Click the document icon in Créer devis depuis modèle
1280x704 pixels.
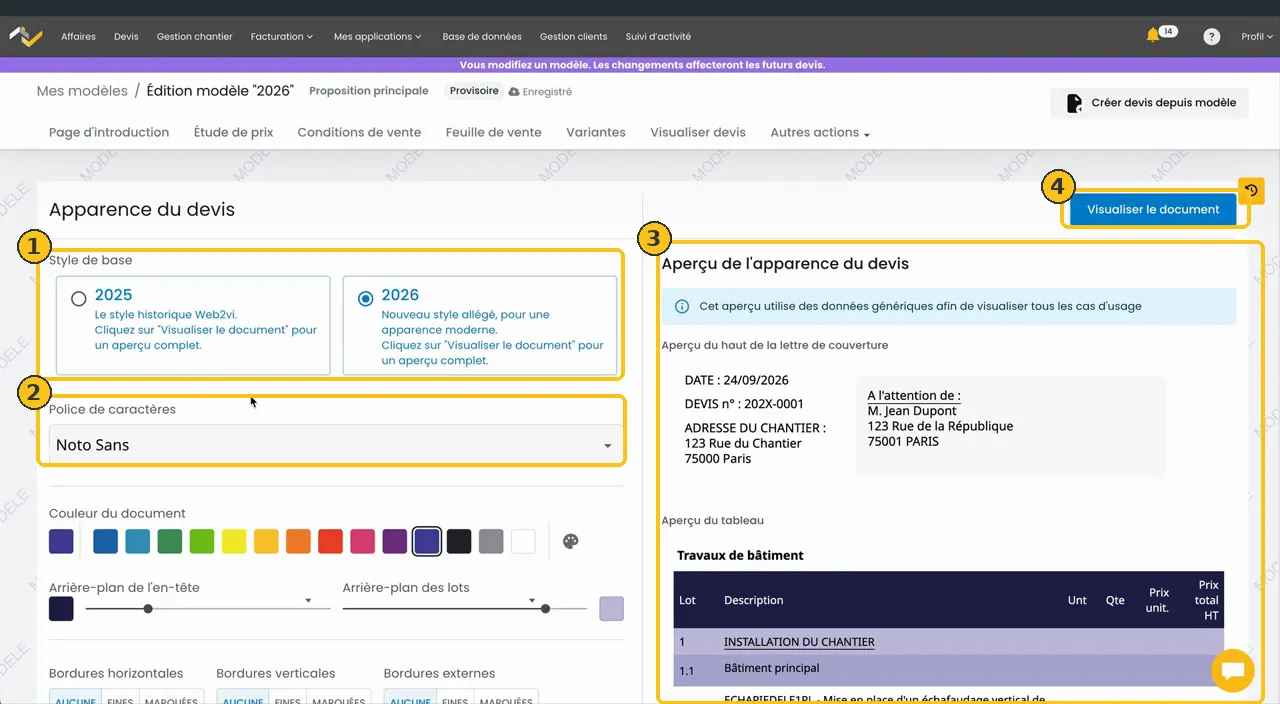(x=1074, y=103)
